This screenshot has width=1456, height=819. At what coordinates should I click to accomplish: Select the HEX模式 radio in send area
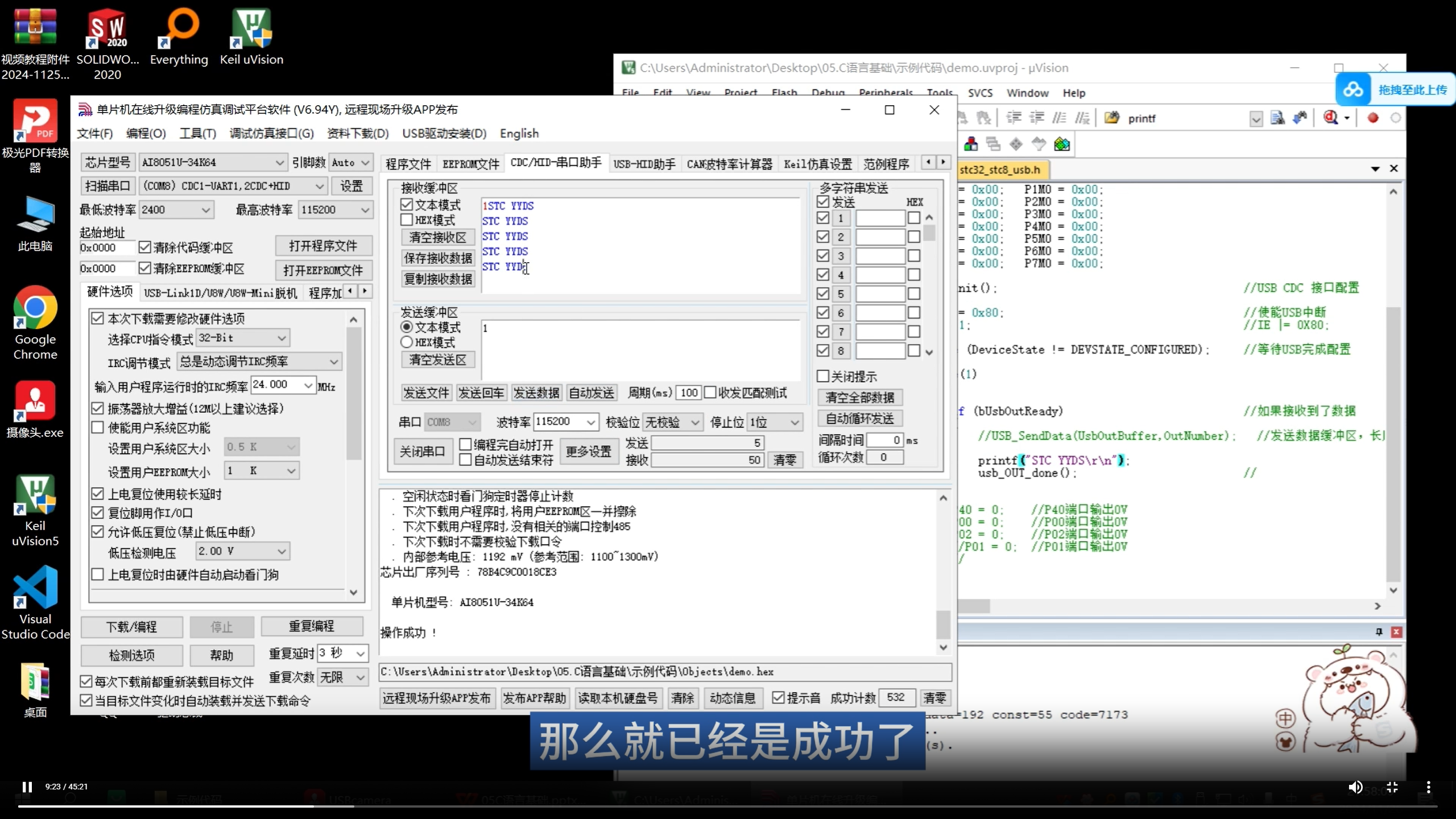[x=406, y=342]
